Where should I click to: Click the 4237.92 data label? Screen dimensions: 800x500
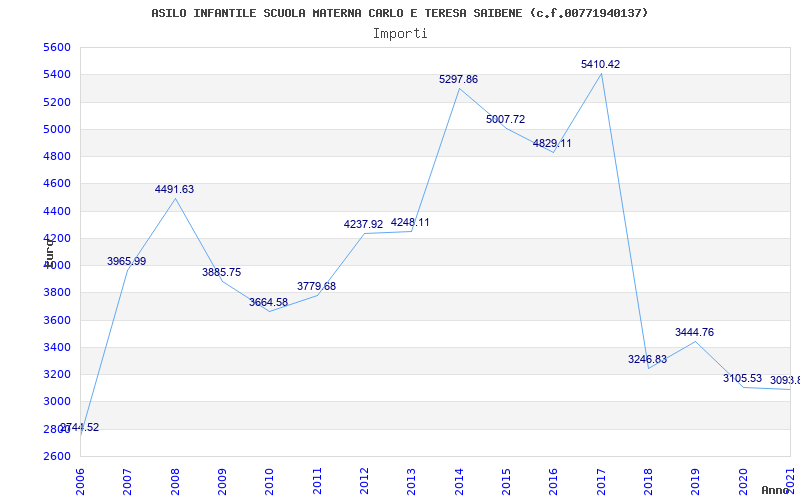[x=363, y=224]
